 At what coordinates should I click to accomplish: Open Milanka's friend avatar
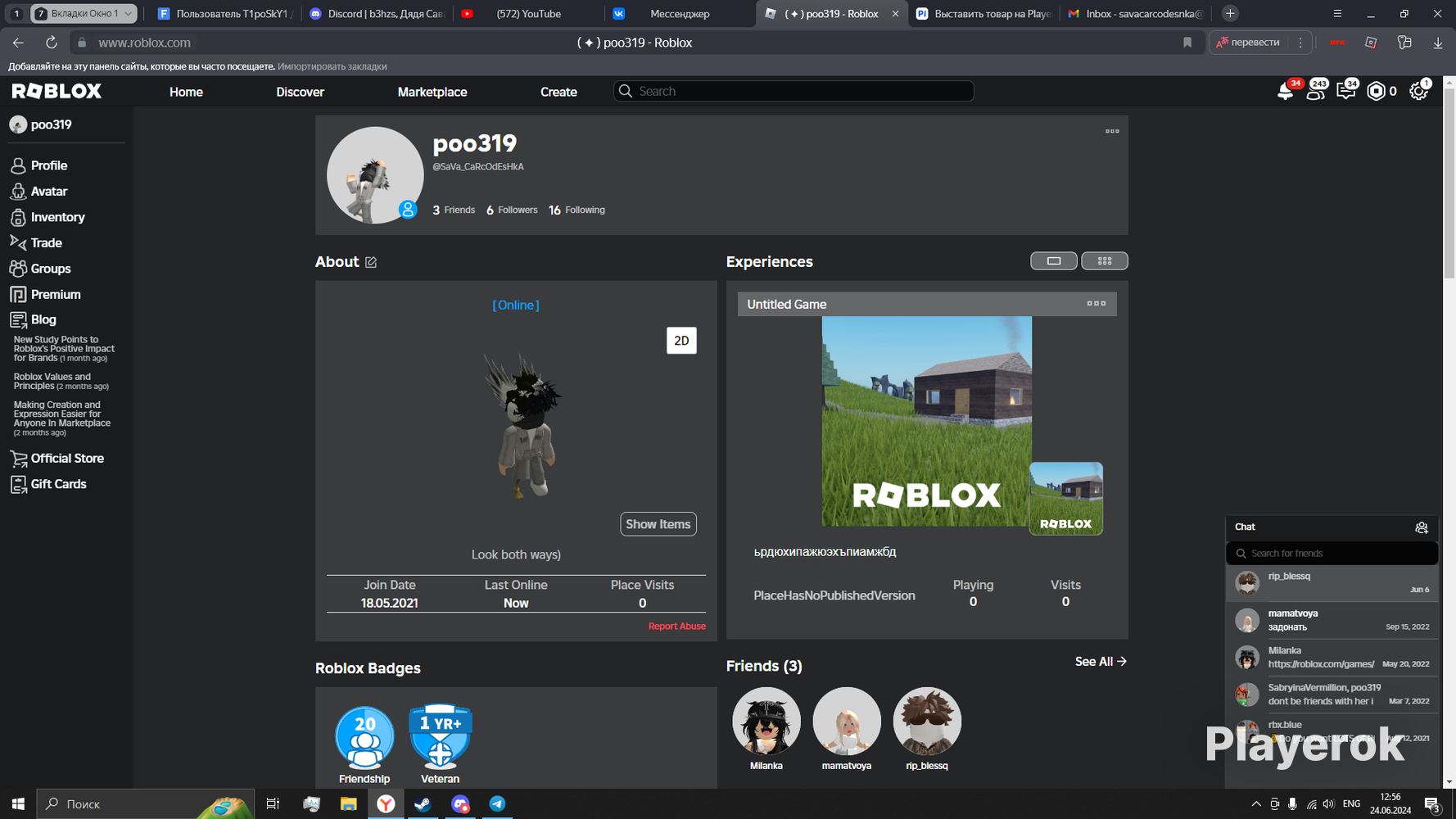tap(766, 722)
